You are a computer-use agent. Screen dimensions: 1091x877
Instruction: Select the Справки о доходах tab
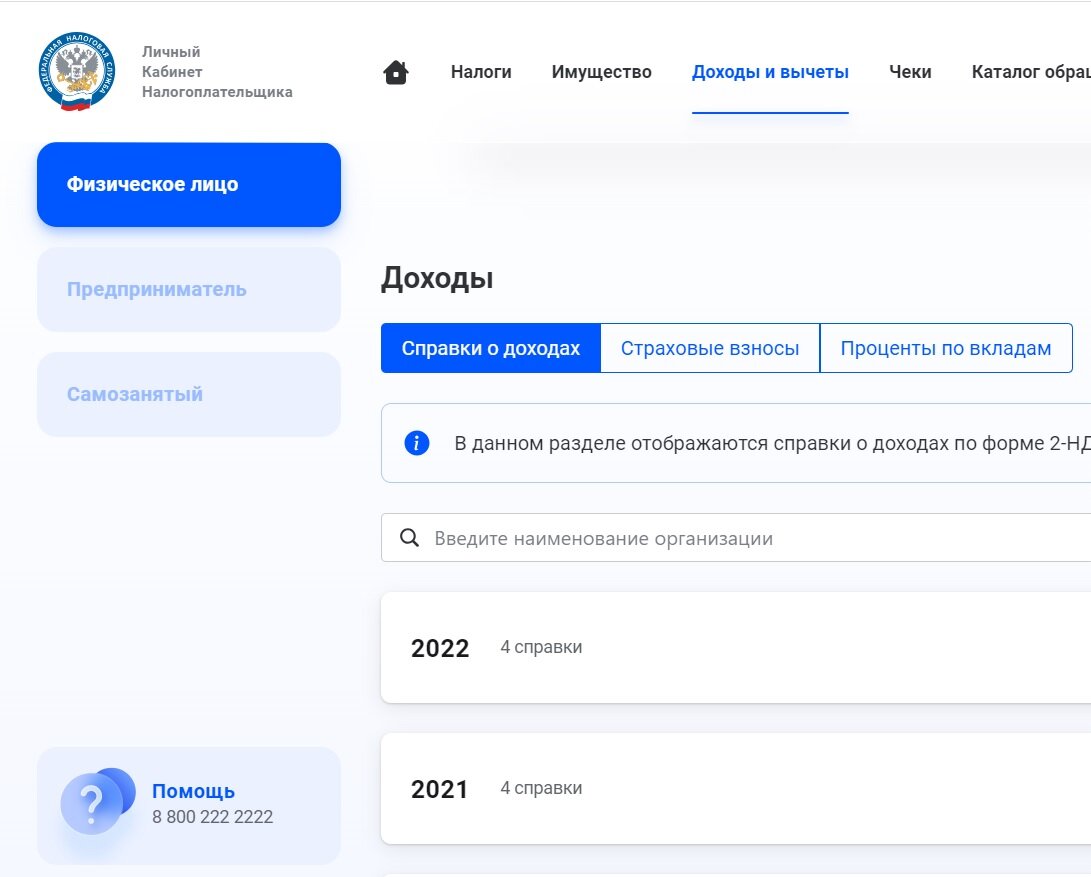click(490, 347)
